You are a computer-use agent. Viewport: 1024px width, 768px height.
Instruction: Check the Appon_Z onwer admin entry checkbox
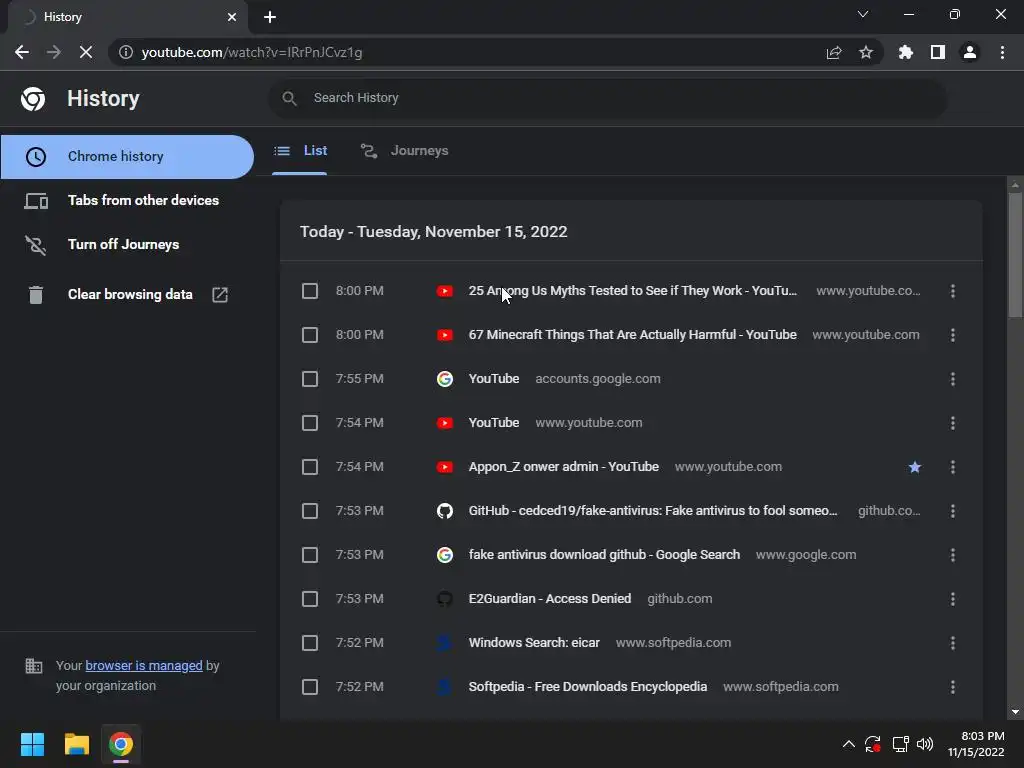point(310,467)
